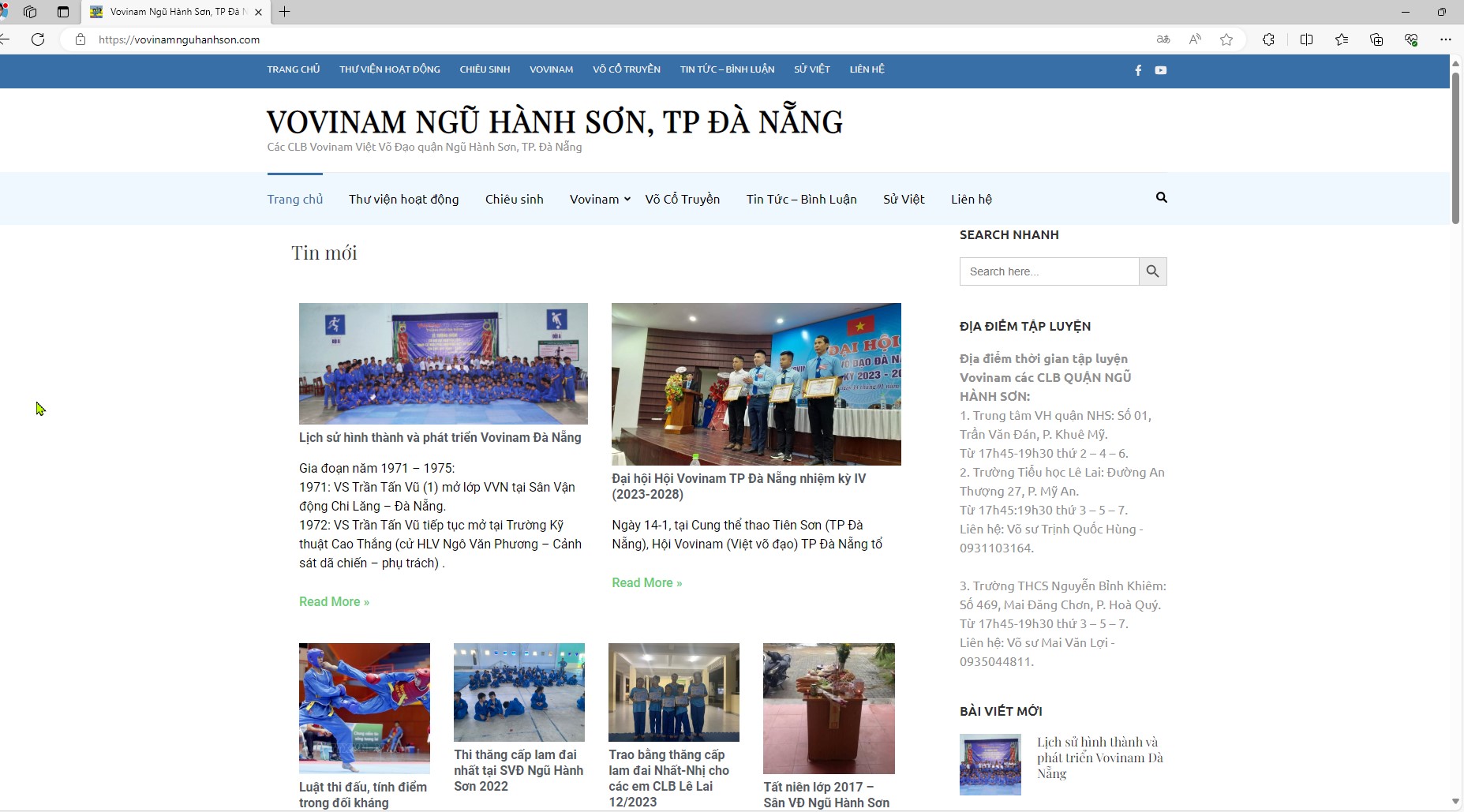
Task: Click the browser address bar URL
Action: [179, 39]
